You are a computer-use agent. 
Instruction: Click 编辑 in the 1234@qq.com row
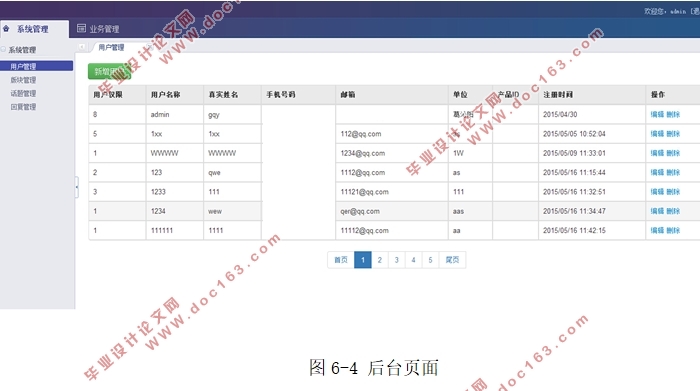657,153
